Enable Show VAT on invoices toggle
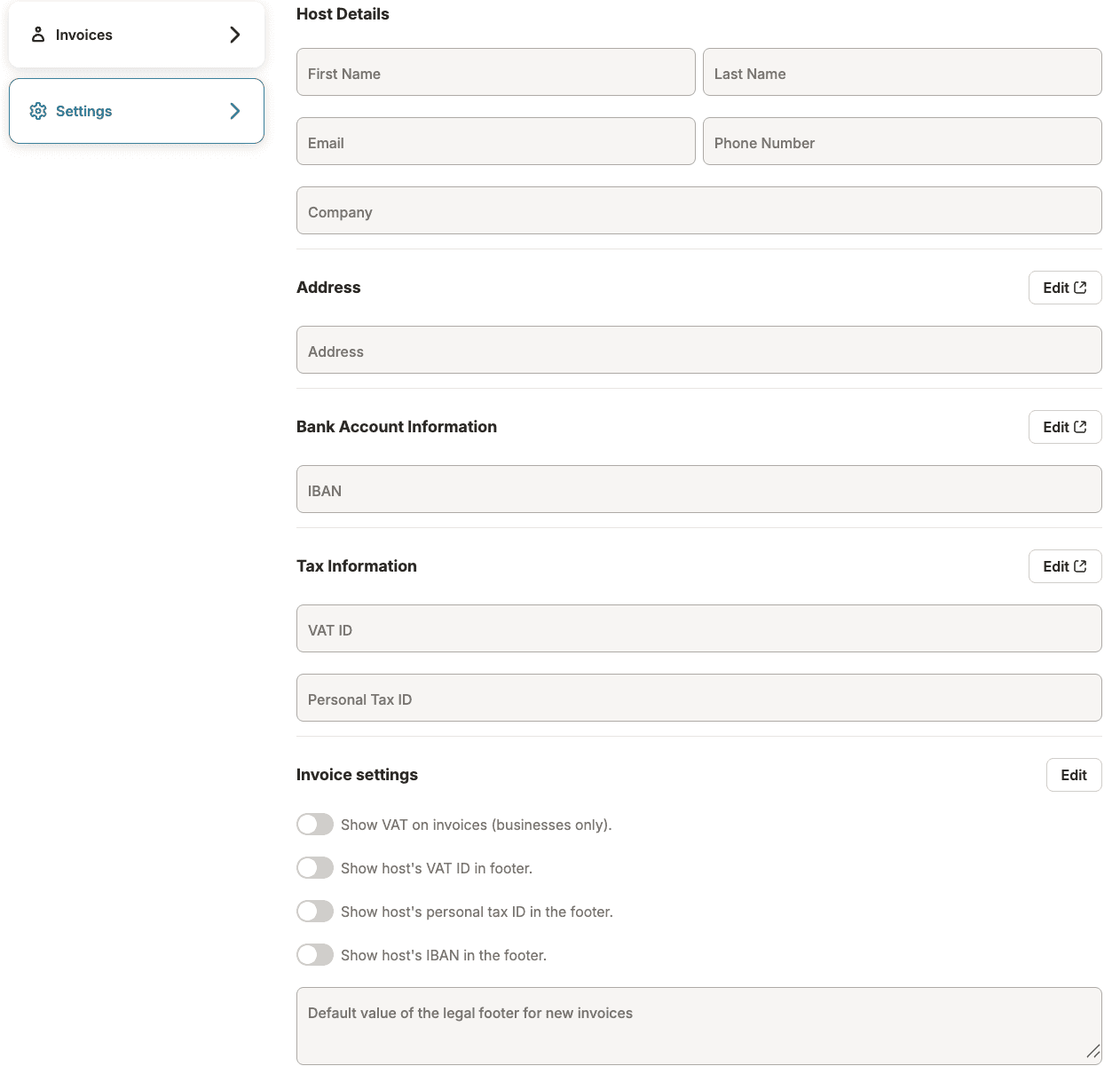Screen dimensions: 1120x1074 315,825
